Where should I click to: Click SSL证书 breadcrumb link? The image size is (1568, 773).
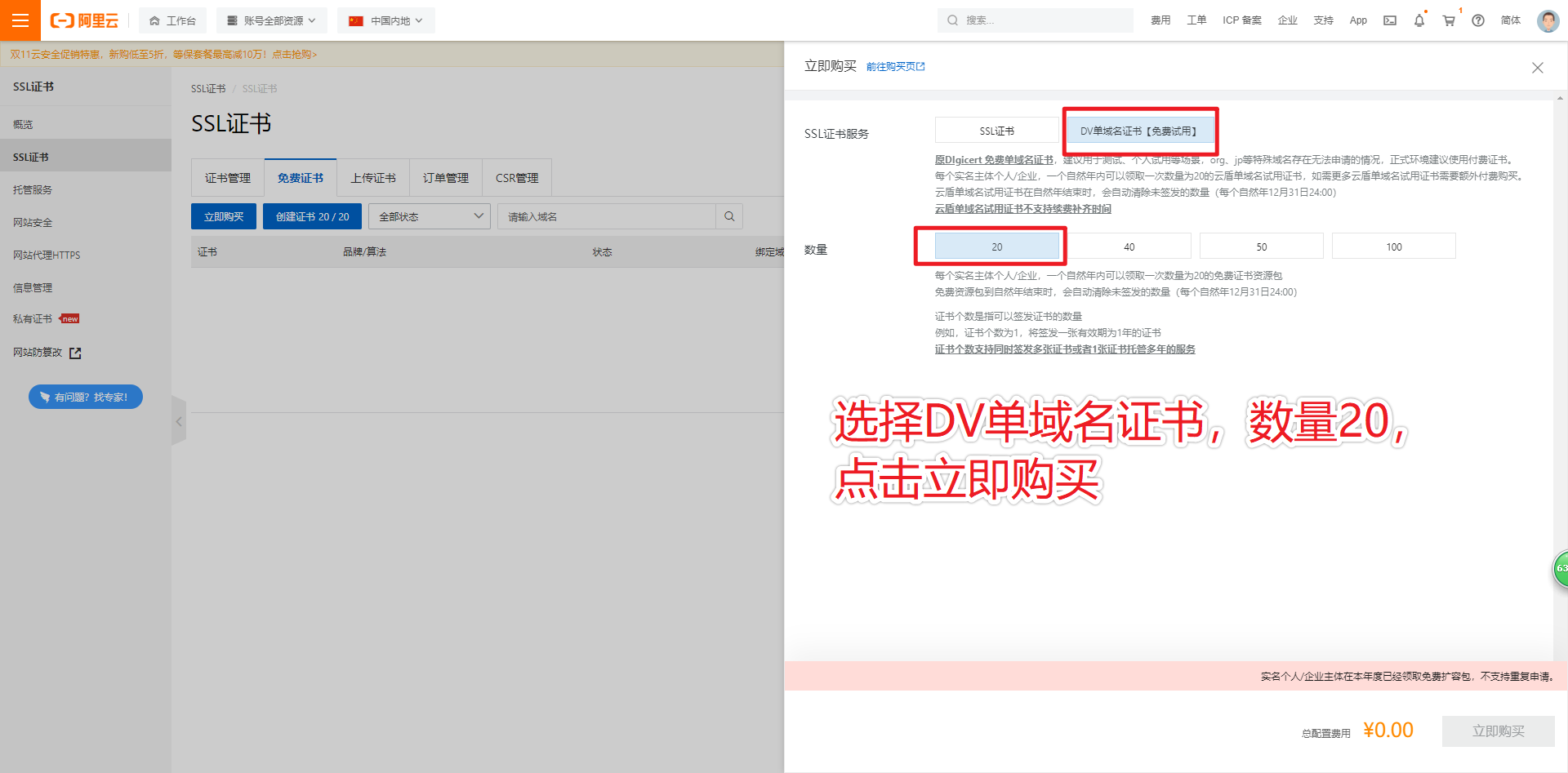point(208,88)
